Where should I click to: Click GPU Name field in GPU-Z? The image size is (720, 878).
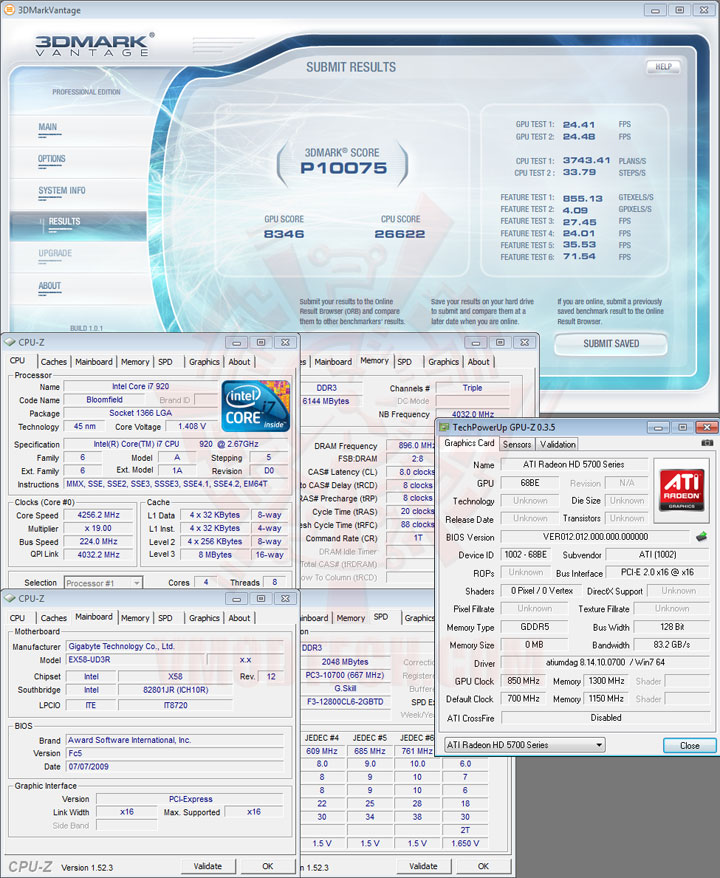coord(573,465)
